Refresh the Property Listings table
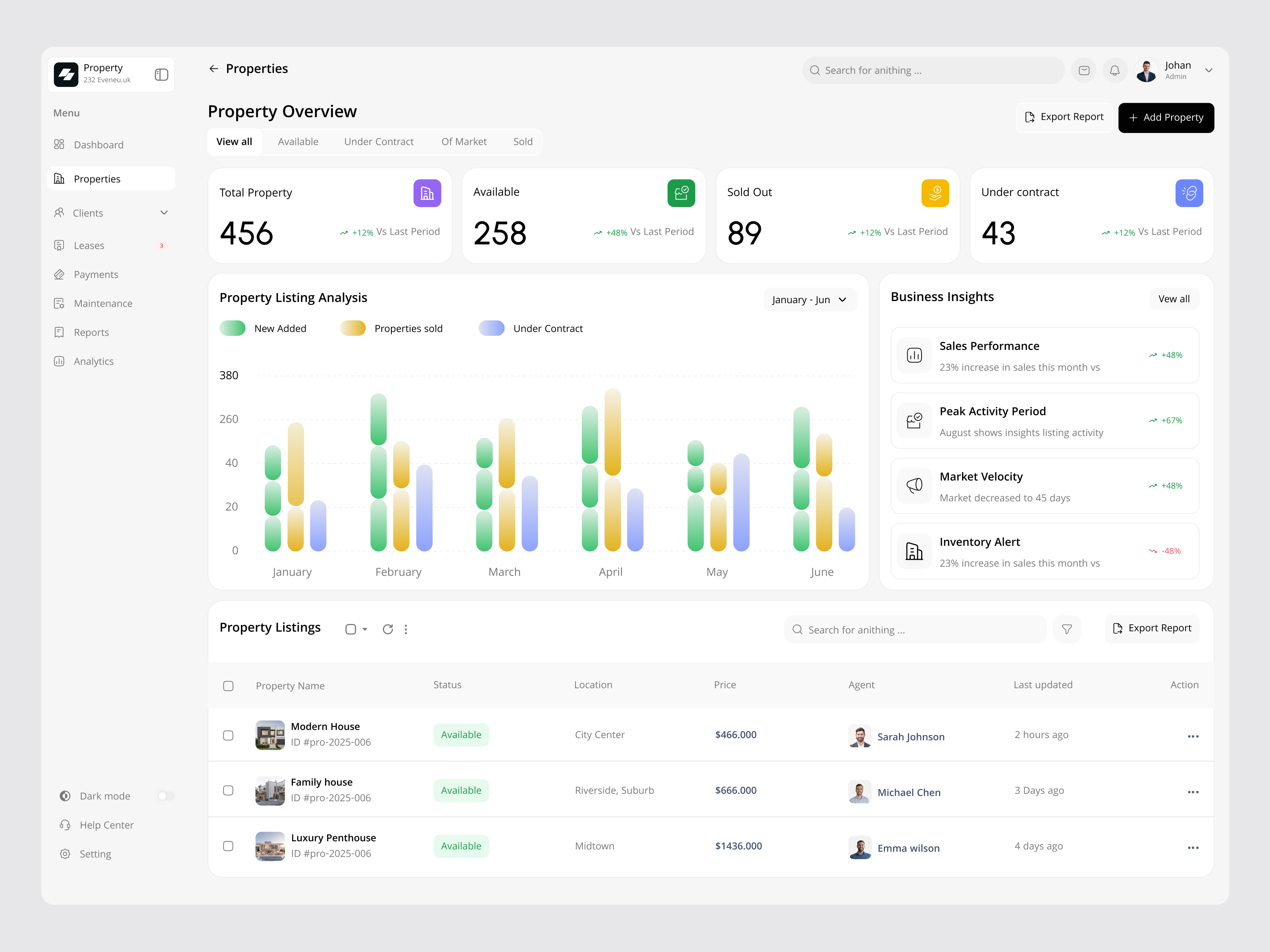 pyautogui.click(x=388, y=629)
